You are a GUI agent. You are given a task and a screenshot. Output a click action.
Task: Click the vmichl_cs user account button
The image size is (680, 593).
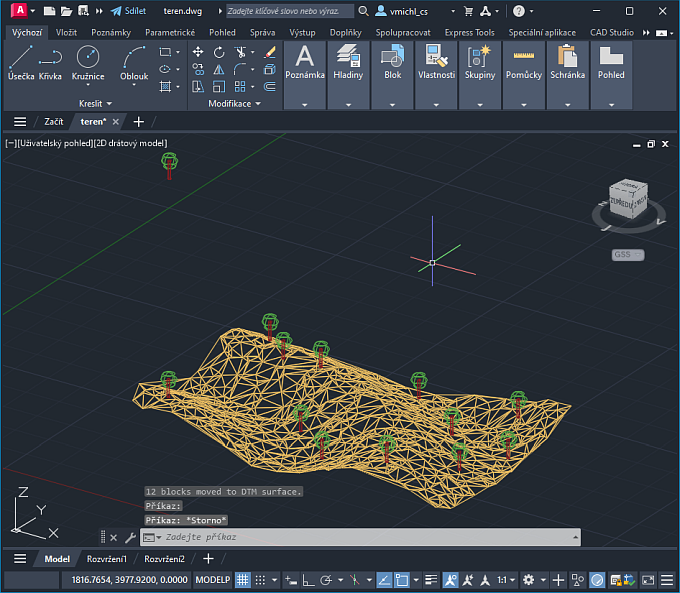click(406, 11)
